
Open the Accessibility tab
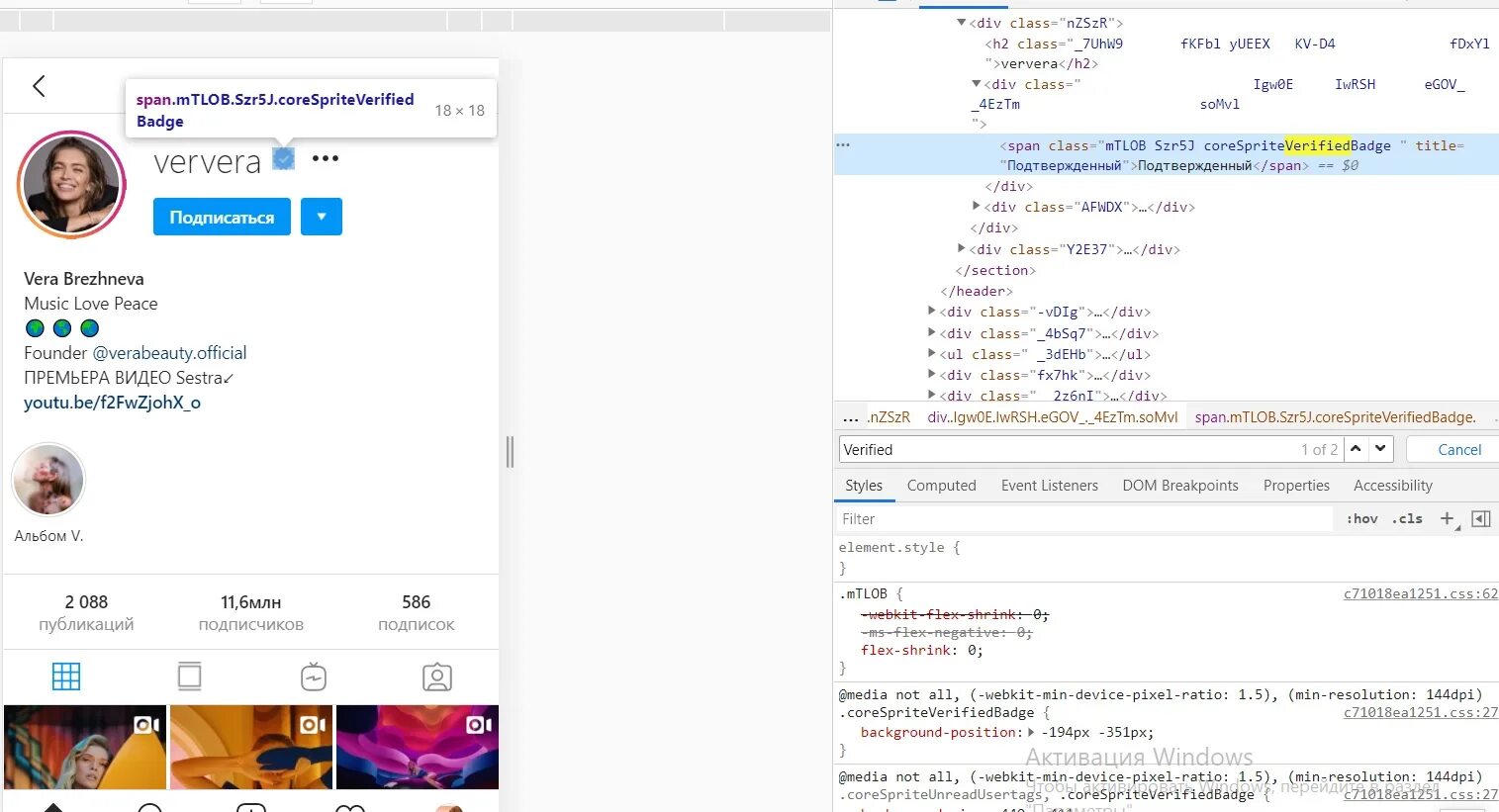1392,486
